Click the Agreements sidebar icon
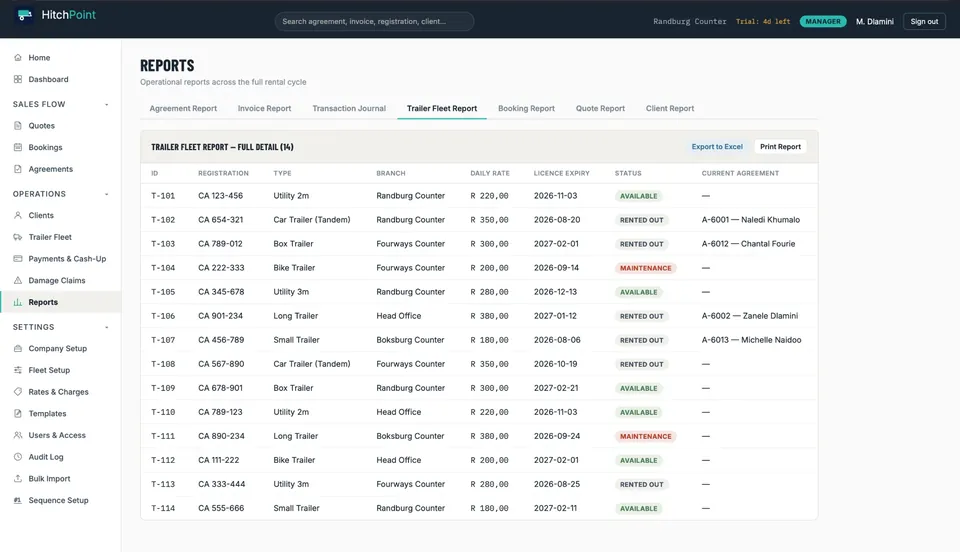This screenshot has height=552, width=960. 18,169
